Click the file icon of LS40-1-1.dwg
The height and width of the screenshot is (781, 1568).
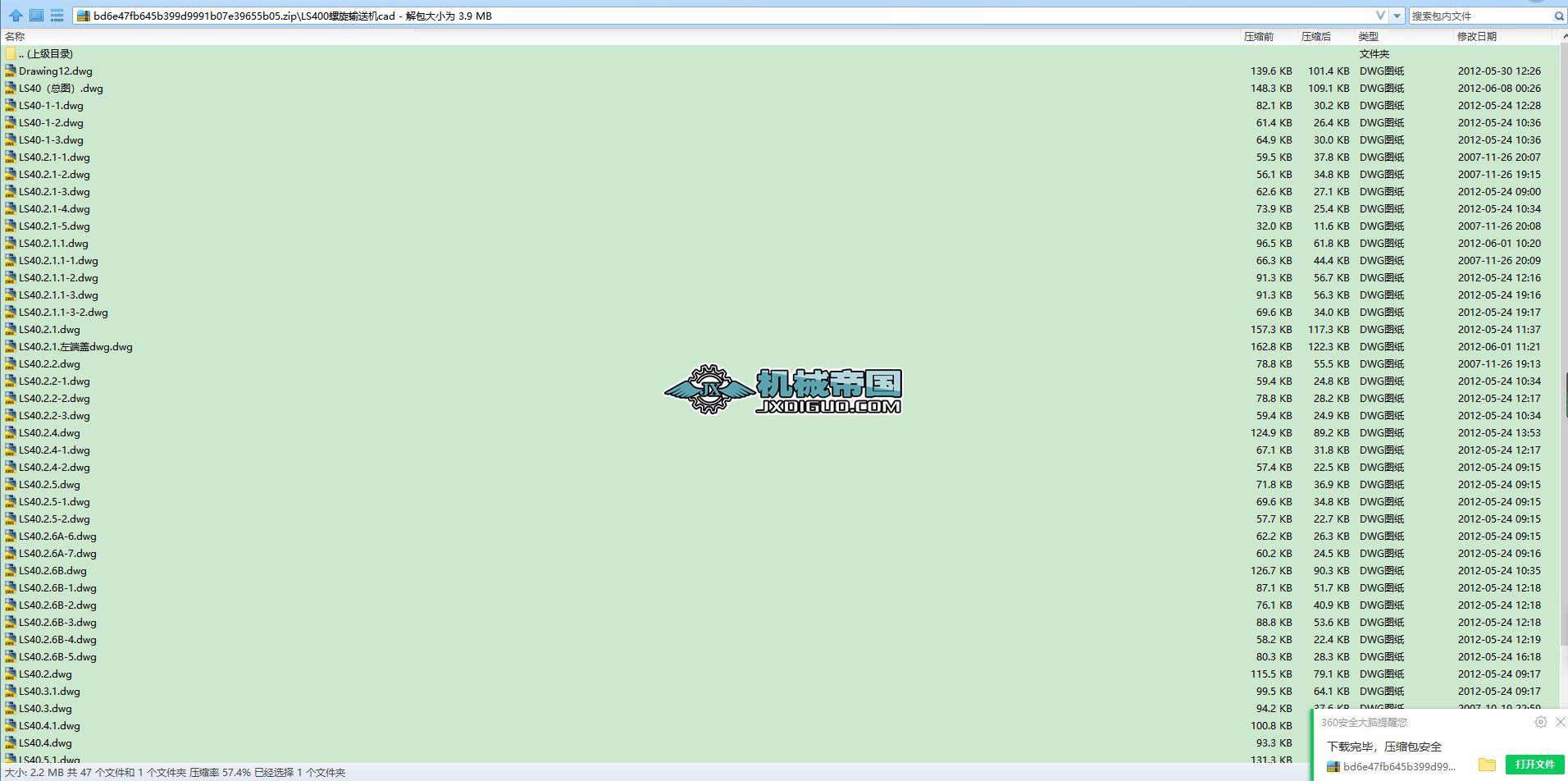tap(11, 105)
